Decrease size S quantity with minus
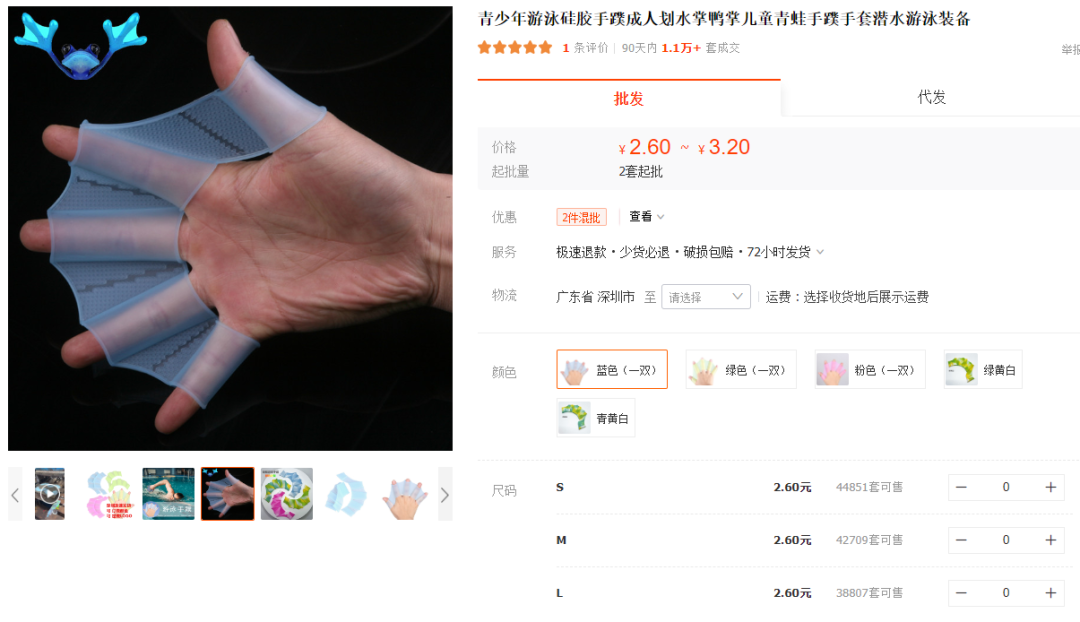Image resolution: width=1080 pixels, height=622 pixels. tap(962, 487)
